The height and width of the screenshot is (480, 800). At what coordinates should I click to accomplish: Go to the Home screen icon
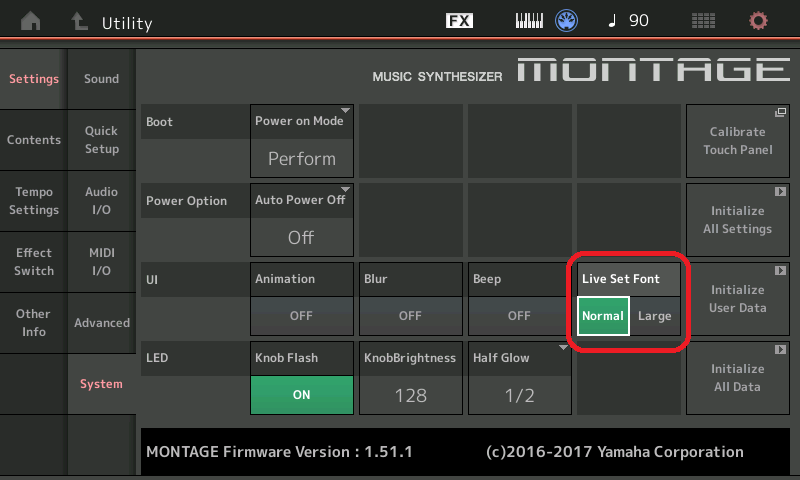tap(32, 21)
